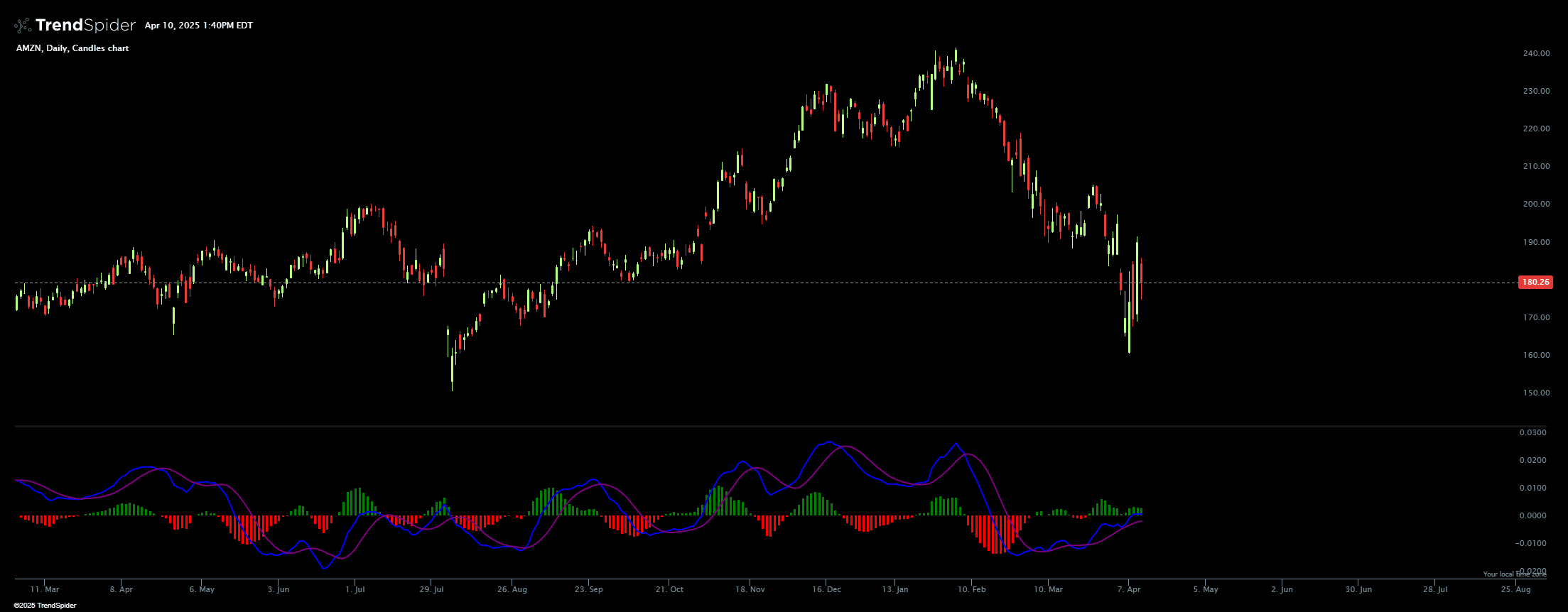The height and width of the screenshot is (612, 1568).
Task: Click the 5. May date label
Action: pos(1206,589)
